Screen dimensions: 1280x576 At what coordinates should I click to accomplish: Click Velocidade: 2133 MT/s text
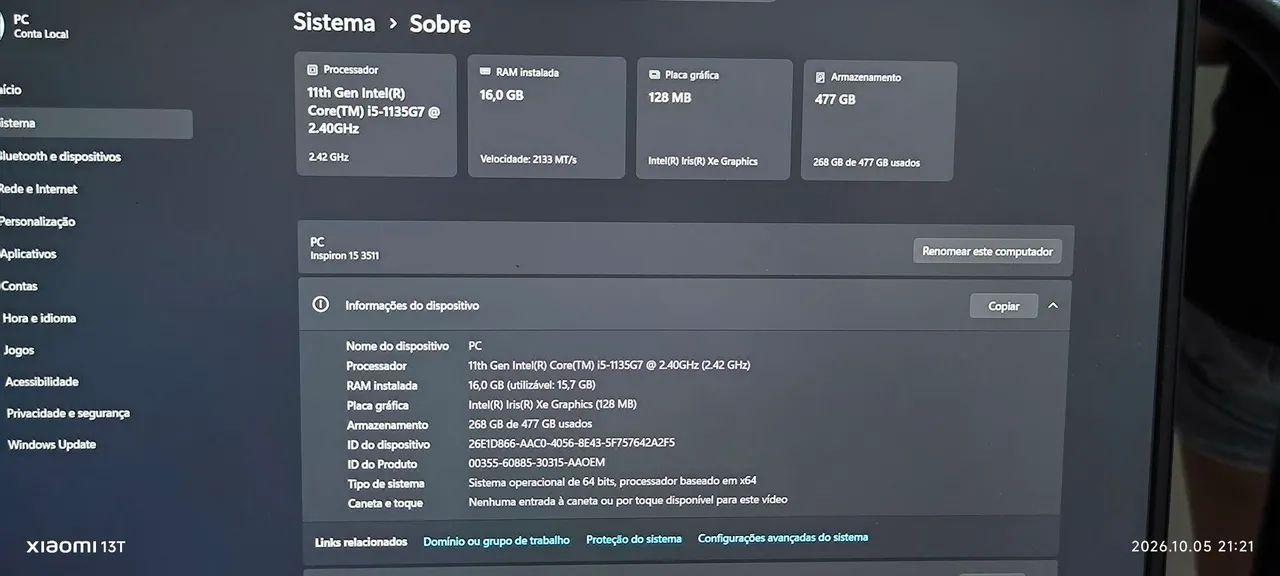(x=528, y=160)
